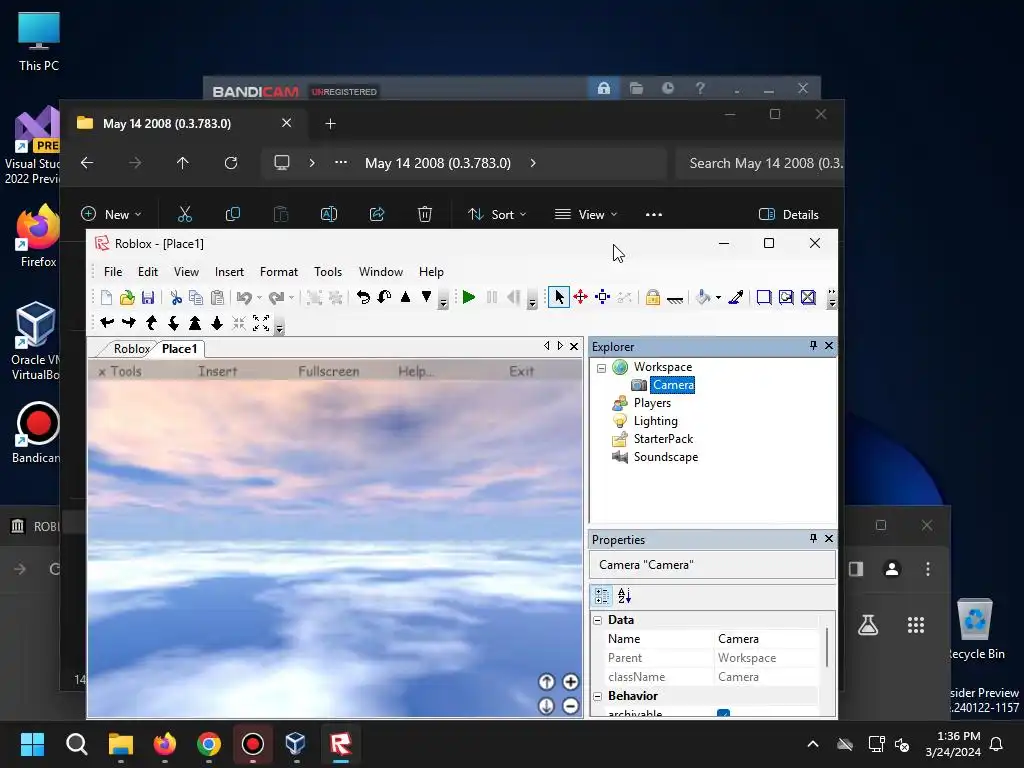1024x768 pixels.
Task: Pin the Explorer panel
Action: tap(813, 345)
